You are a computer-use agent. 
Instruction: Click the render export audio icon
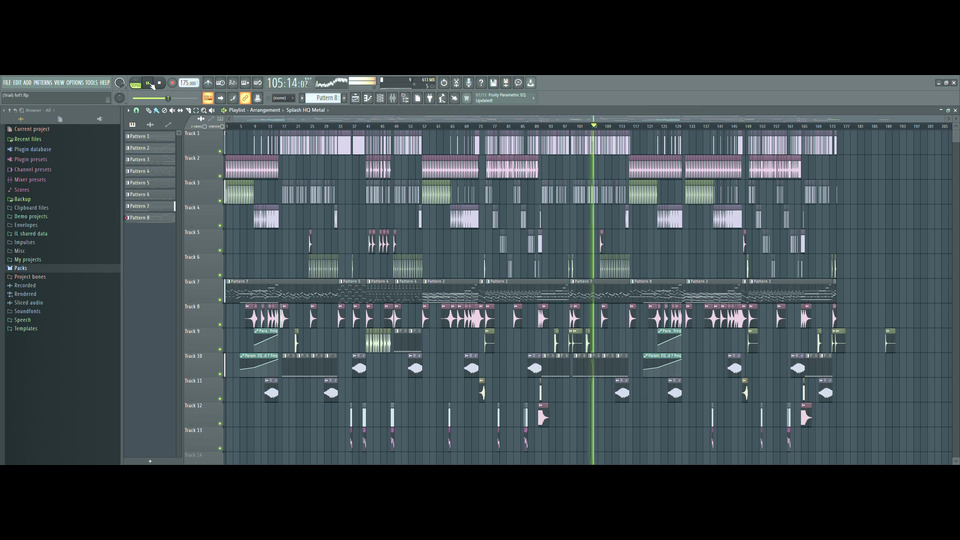click(505, 83)
